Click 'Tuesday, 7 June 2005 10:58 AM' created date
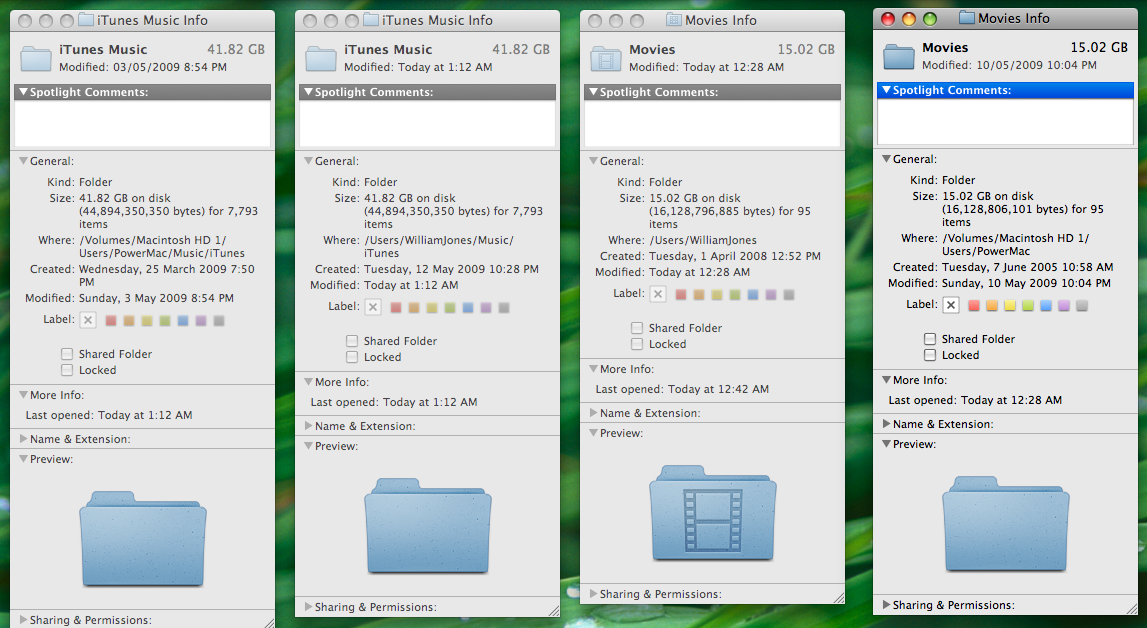 point(1028,267)
